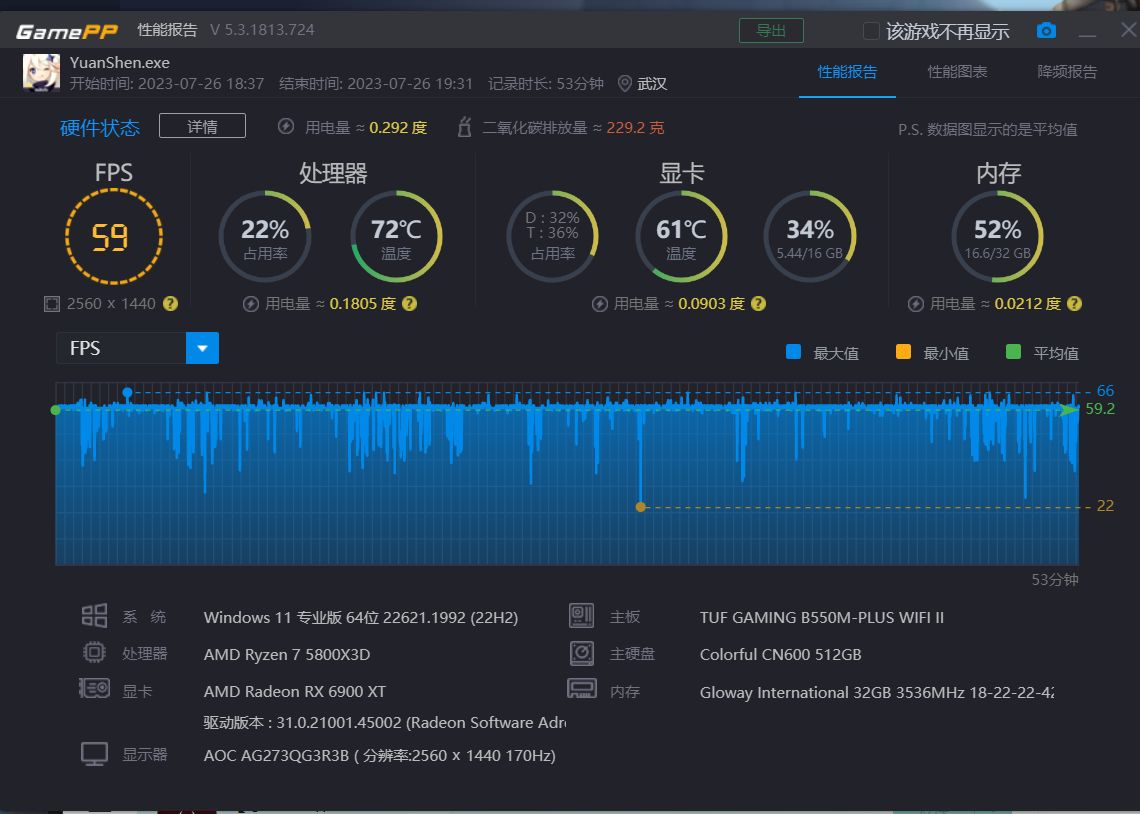Click the 53分钟 chart duration label
This screenshot has width=1140, height=814.
(x=1055, y=580)
